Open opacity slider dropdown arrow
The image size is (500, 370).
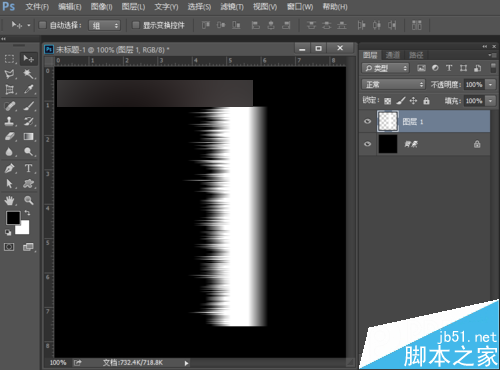(x=490, y=84)
